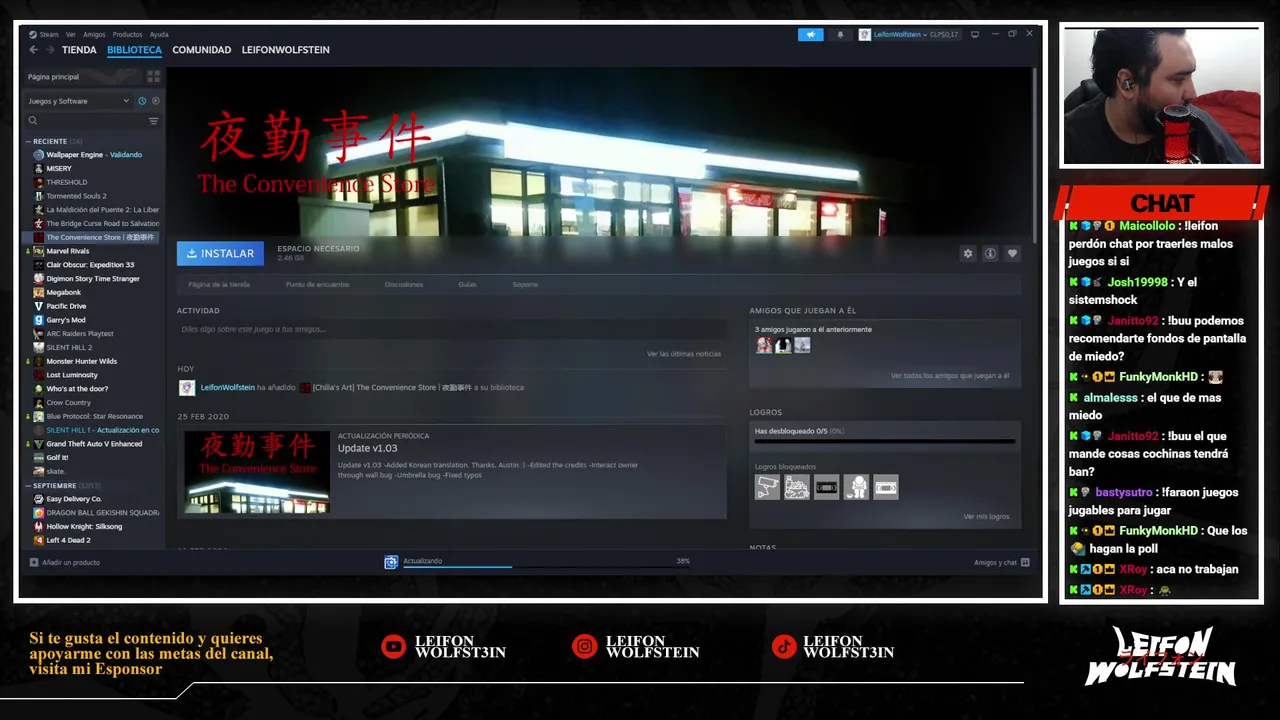Click Ver todos los amigos link
This screenshot has height=720, width=1280.
[x=950, y=376]
